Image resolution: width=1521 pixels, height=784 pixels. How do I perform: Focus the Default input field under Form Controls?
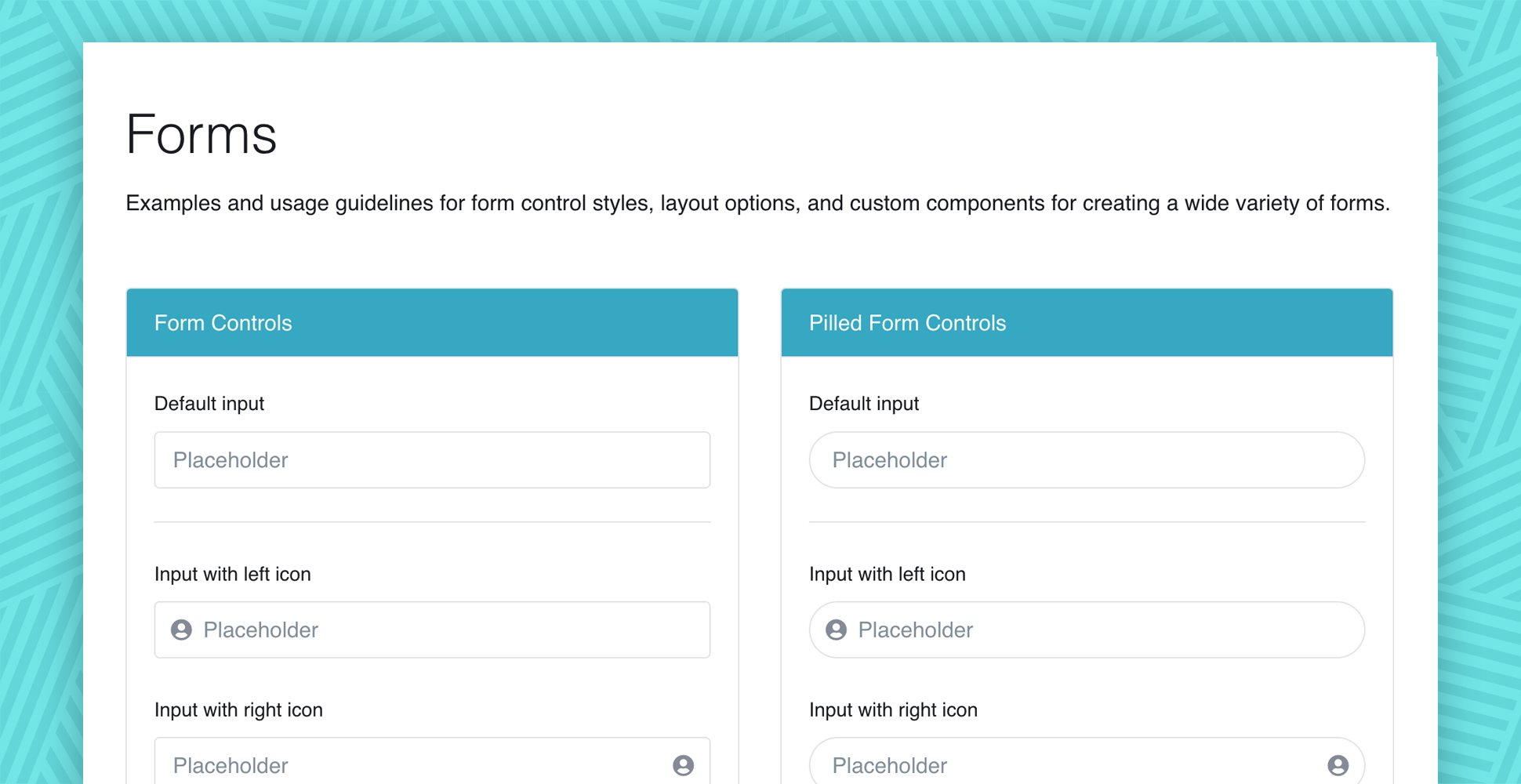[x=432, y=460]
